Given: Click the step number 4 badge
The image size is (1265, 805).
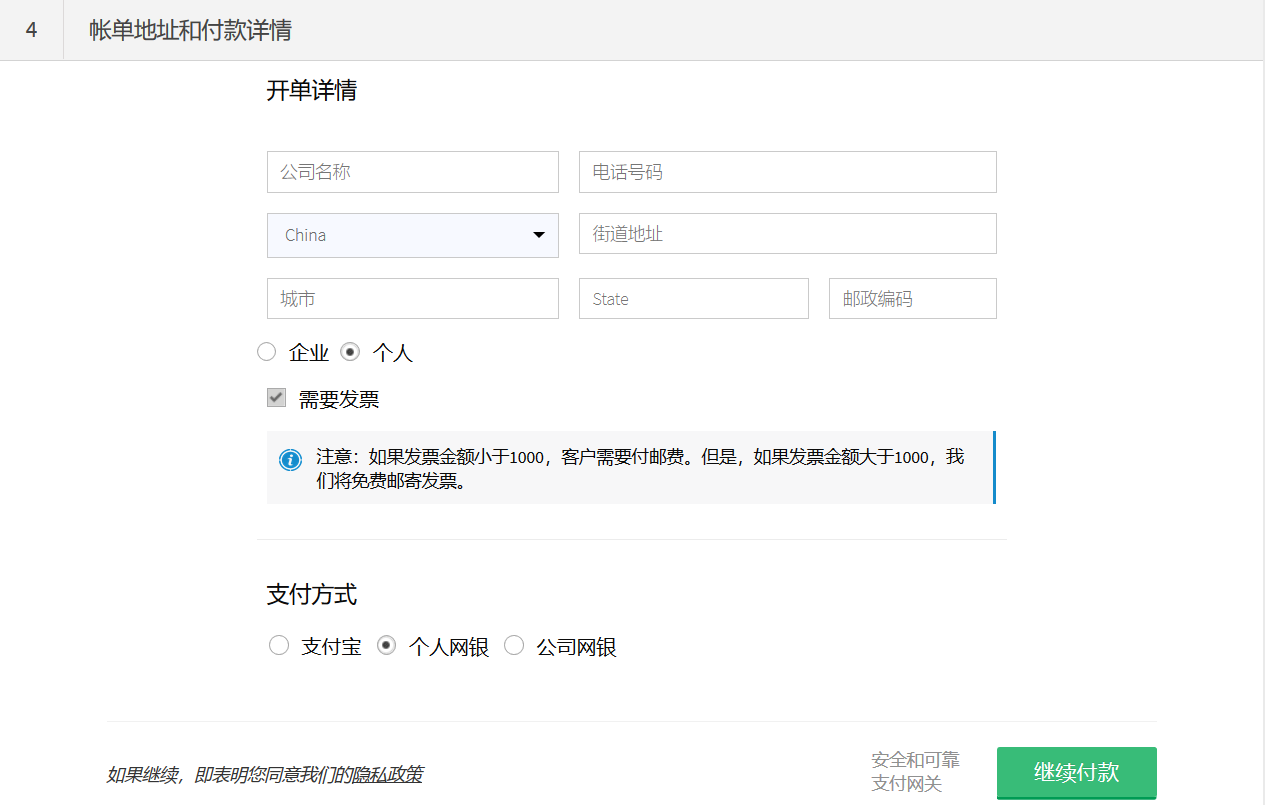Looking at the screenshot, I should coord(32,30).
